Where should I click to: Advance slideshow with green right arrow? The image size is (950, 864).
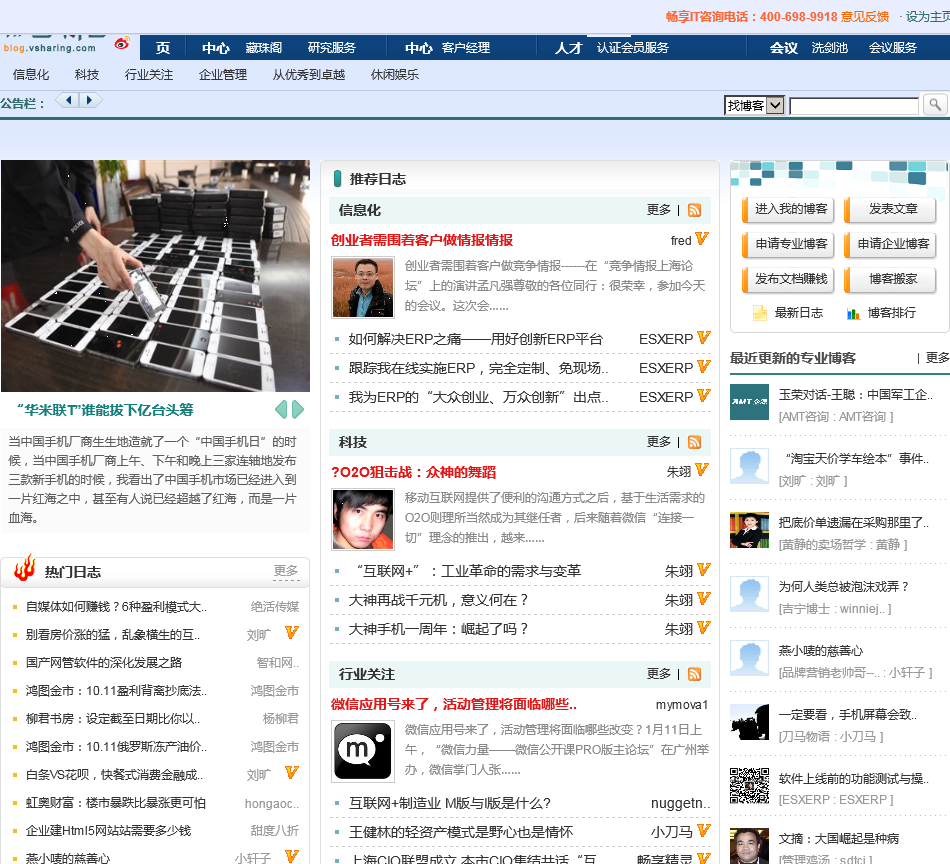298,409
